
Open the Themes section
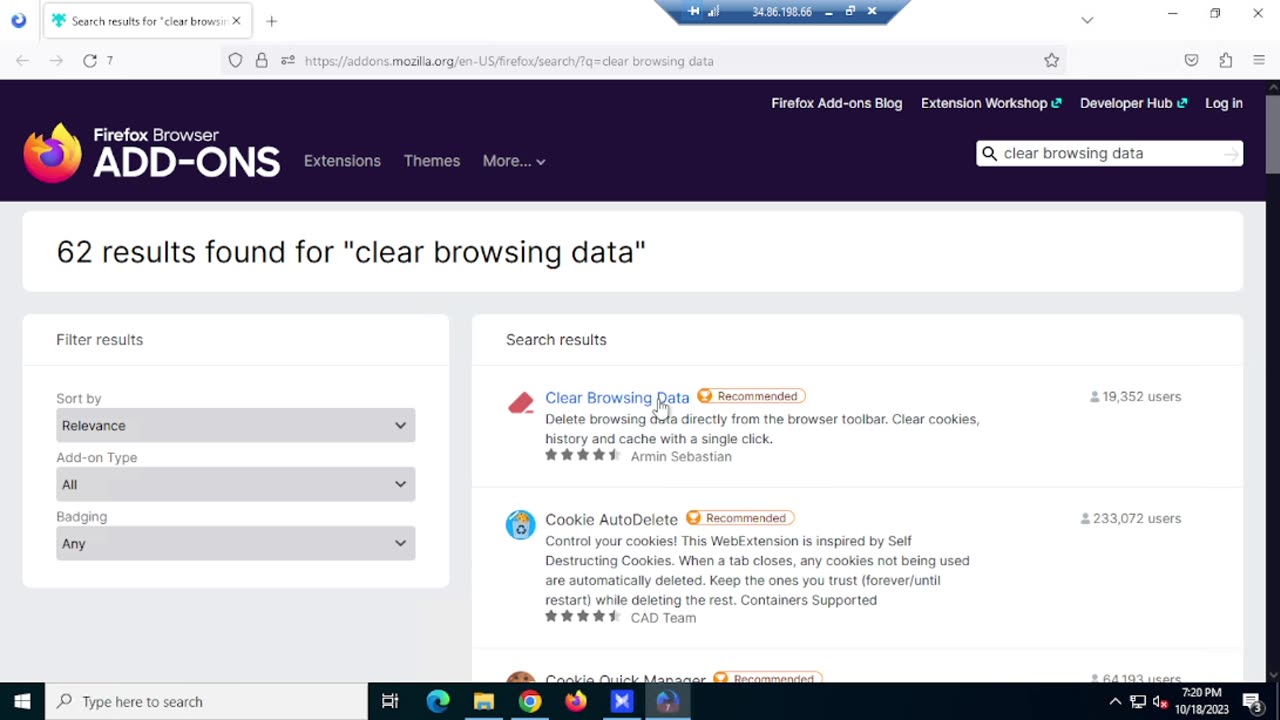pos(432,161)
